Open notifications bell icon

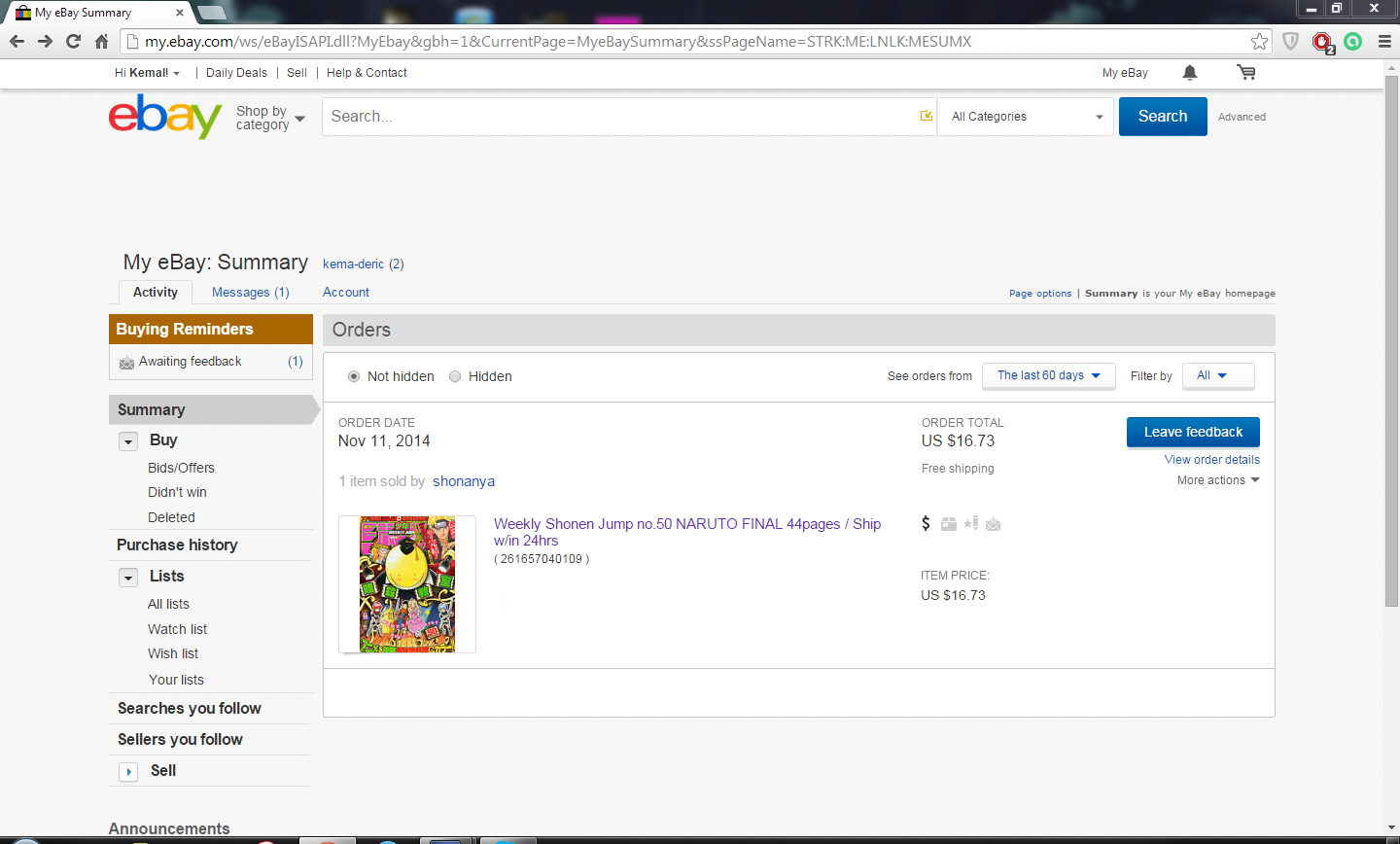coord(1189,73)
